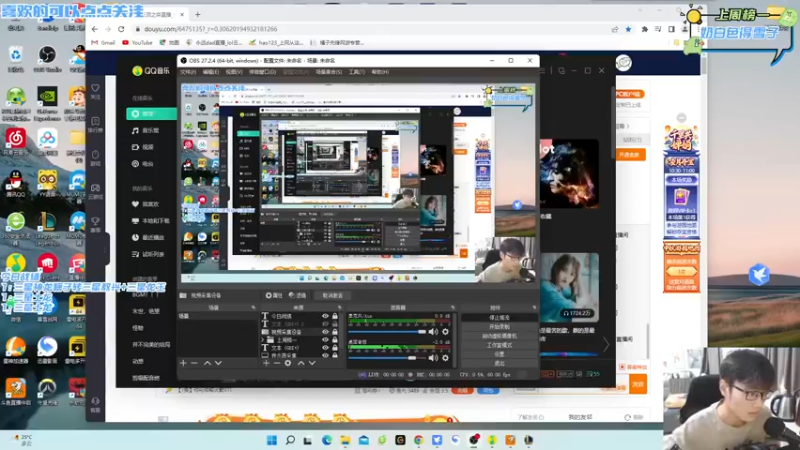
Task: Move selected source down
Action: pos(312,363)
